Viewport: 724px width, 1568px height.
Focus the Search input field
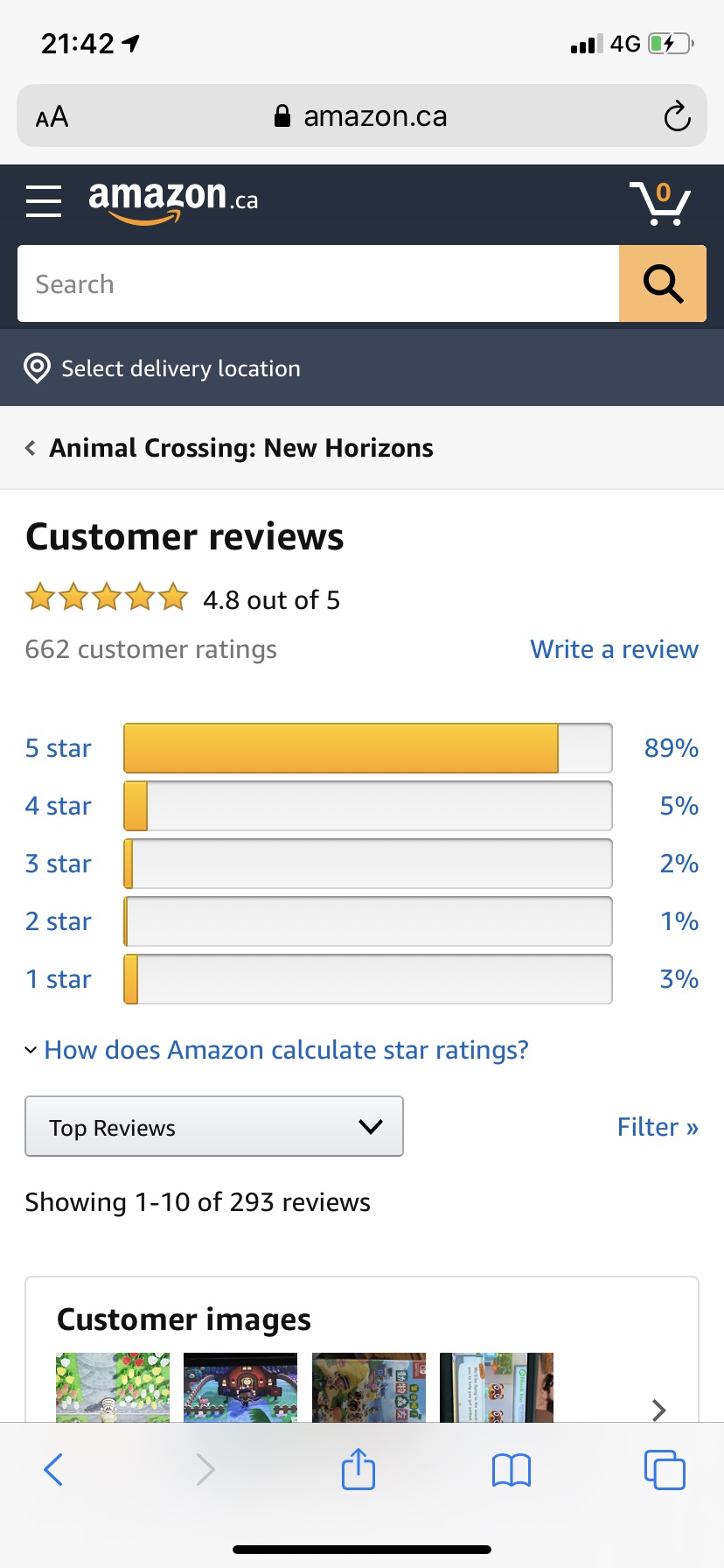click(x=318, y=283)
